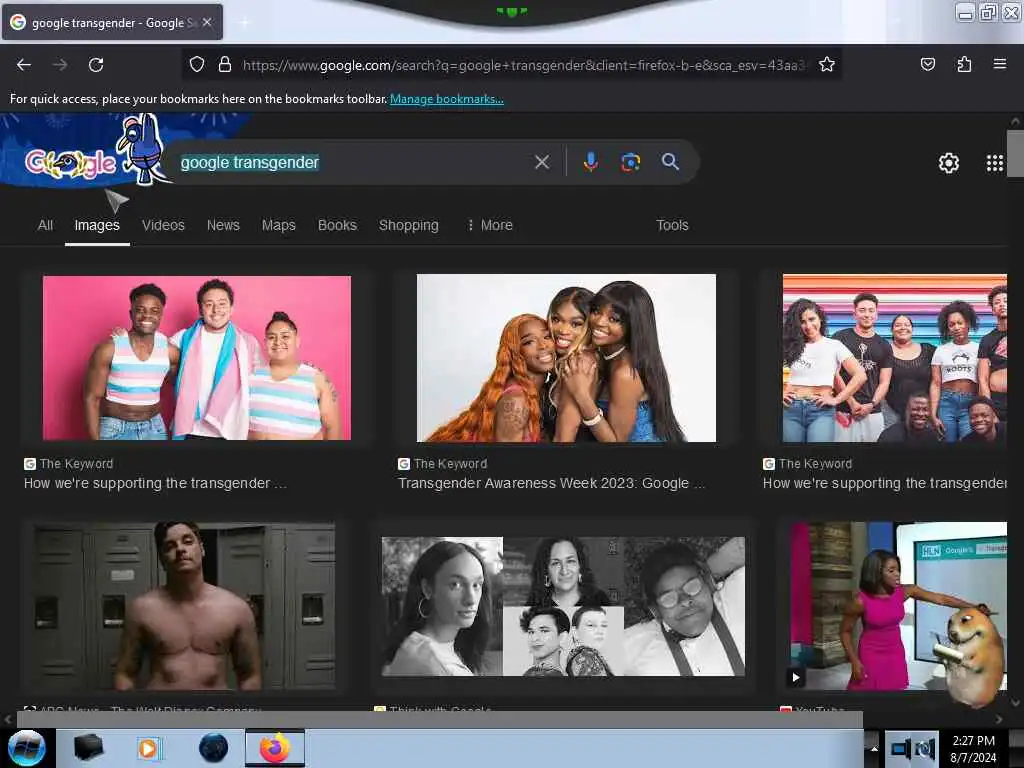This screenshot has width=1024, height=768.
Task: Click 'The Keyword' source under first image
Action: [76, 464]
